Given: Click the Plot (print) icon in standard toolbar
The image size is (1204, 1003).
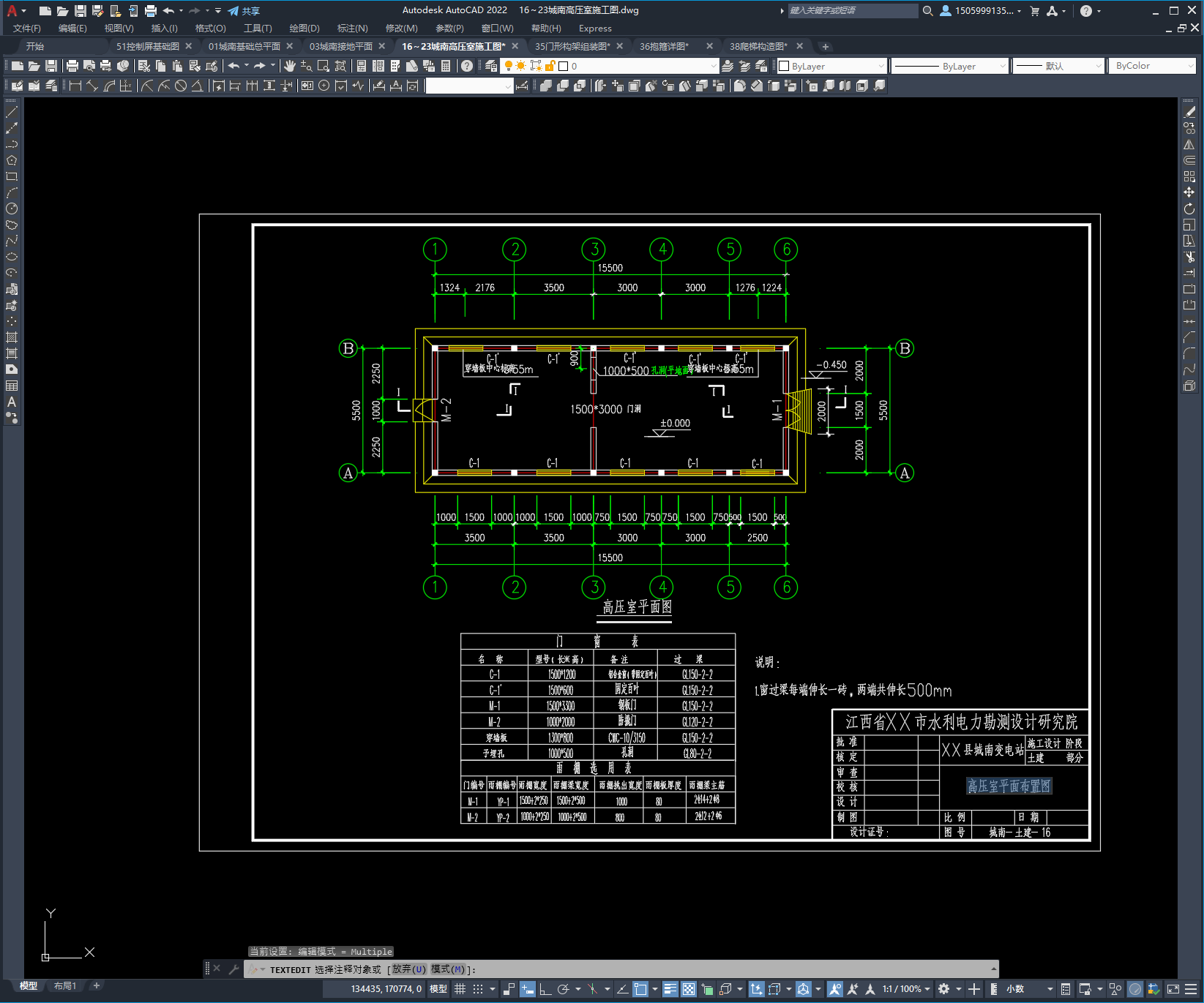Looking at the screenshot, I should (x=72, y=66).
